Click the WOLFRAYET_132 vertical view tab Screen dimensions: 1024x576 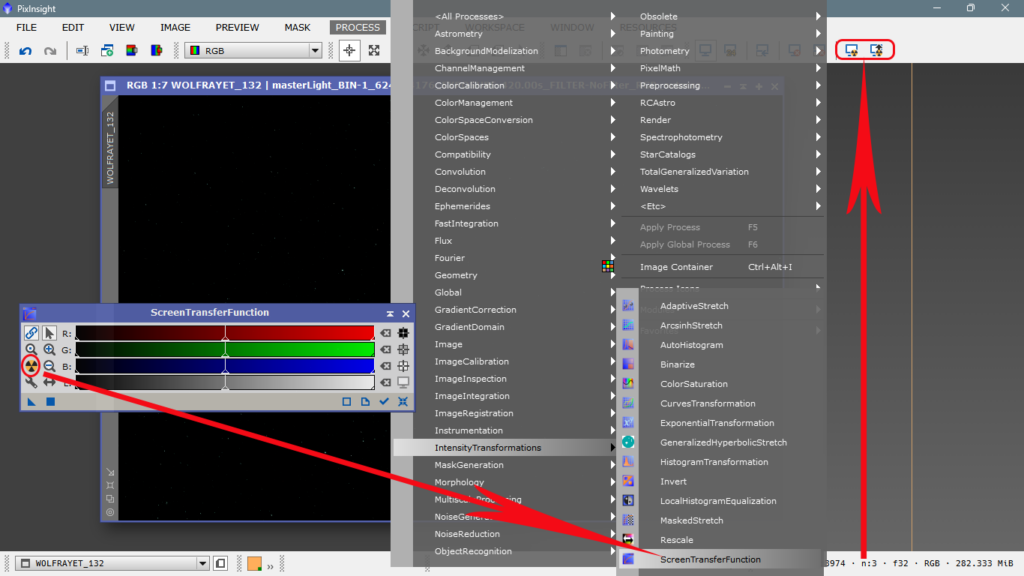point(110,148)
